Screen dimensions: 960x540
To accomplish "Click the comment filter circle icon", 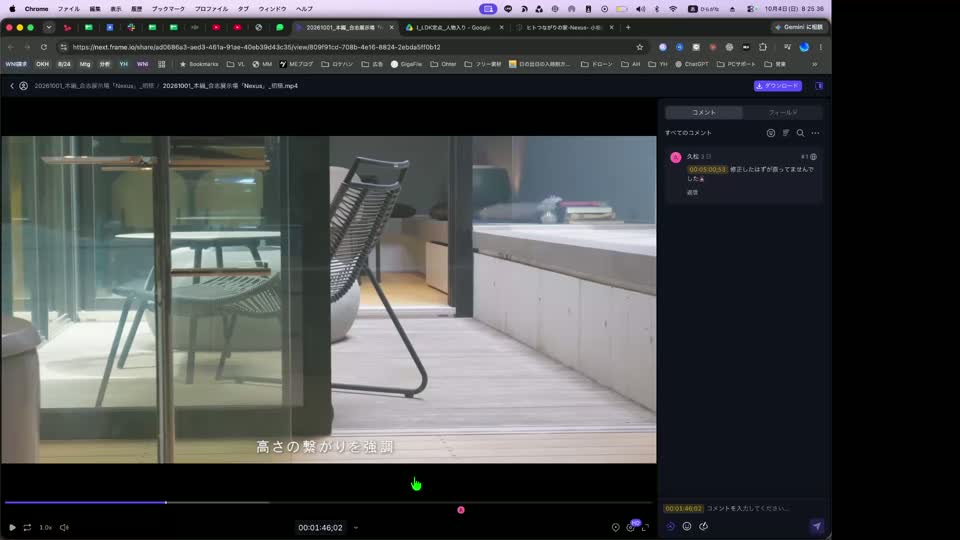I will 771,133.
